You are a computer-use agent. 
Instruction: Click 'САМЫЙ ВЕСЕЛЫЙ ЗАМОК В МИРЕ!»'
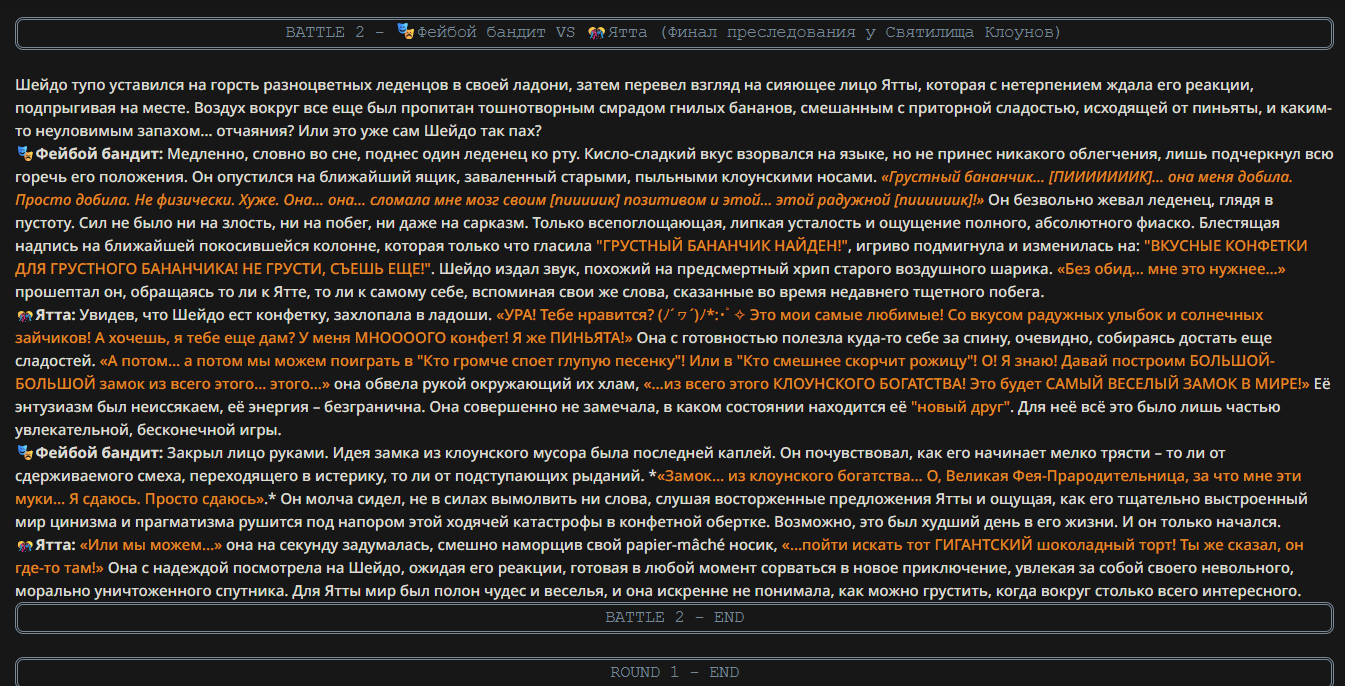pyautogui.click(x=1178, y=385)
